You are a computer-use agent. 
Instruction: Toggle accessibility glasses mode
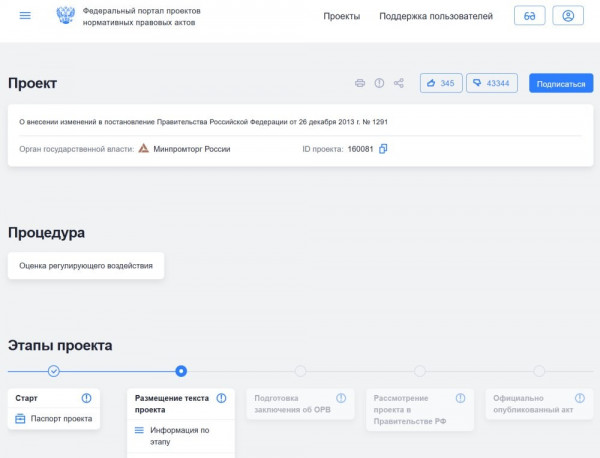click(529, 16)
